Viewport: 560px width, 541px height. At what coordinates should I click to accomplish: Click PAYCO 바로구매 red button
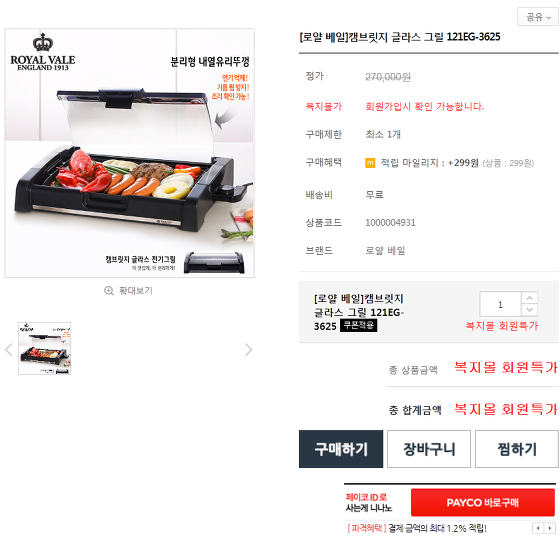483,502
